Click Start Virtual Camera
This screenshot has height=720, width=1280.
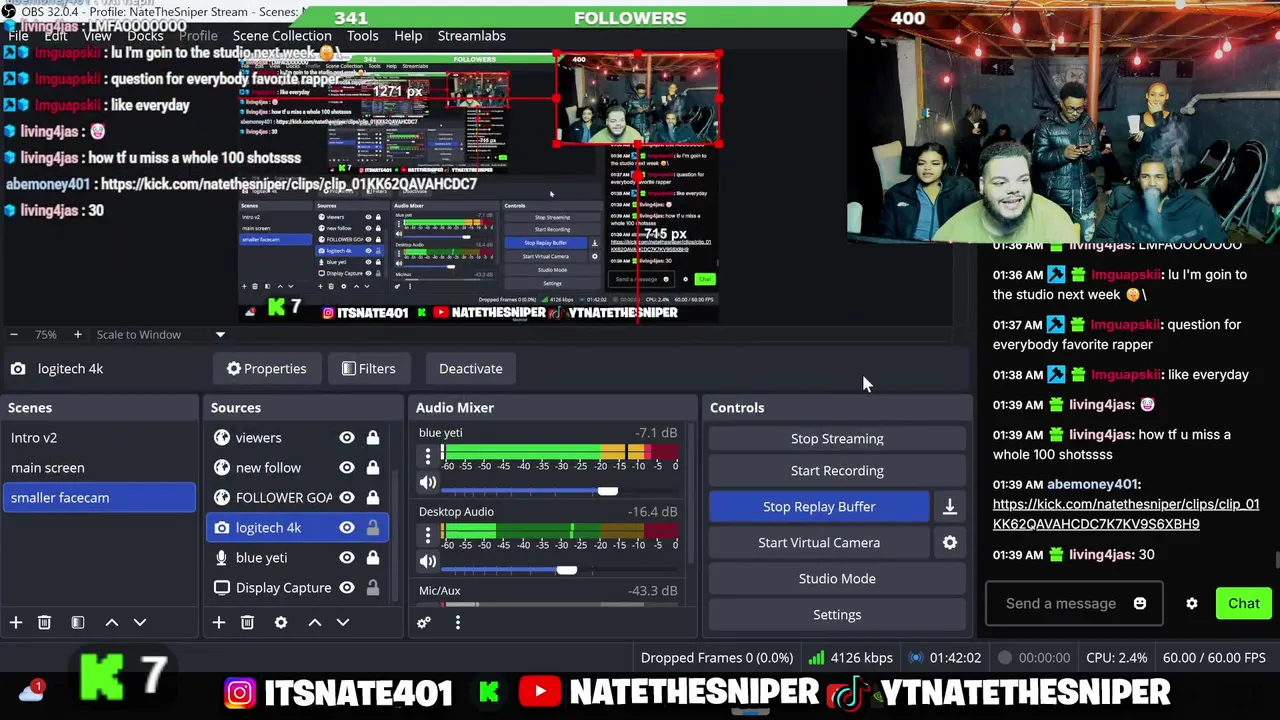[x=819, y=543]
